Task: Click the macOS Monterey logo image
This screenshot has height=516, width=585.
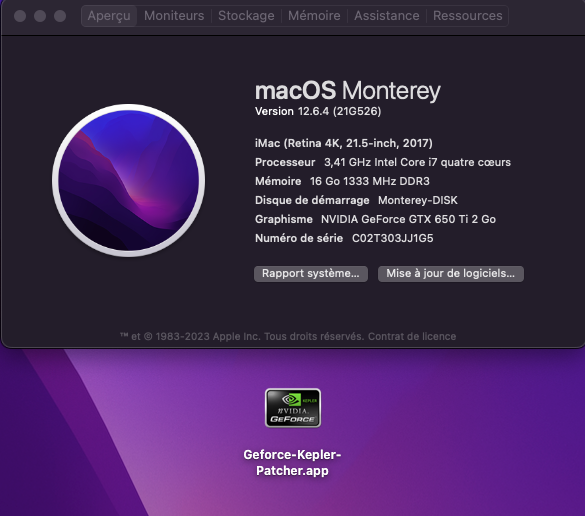Action: (128, 181)
